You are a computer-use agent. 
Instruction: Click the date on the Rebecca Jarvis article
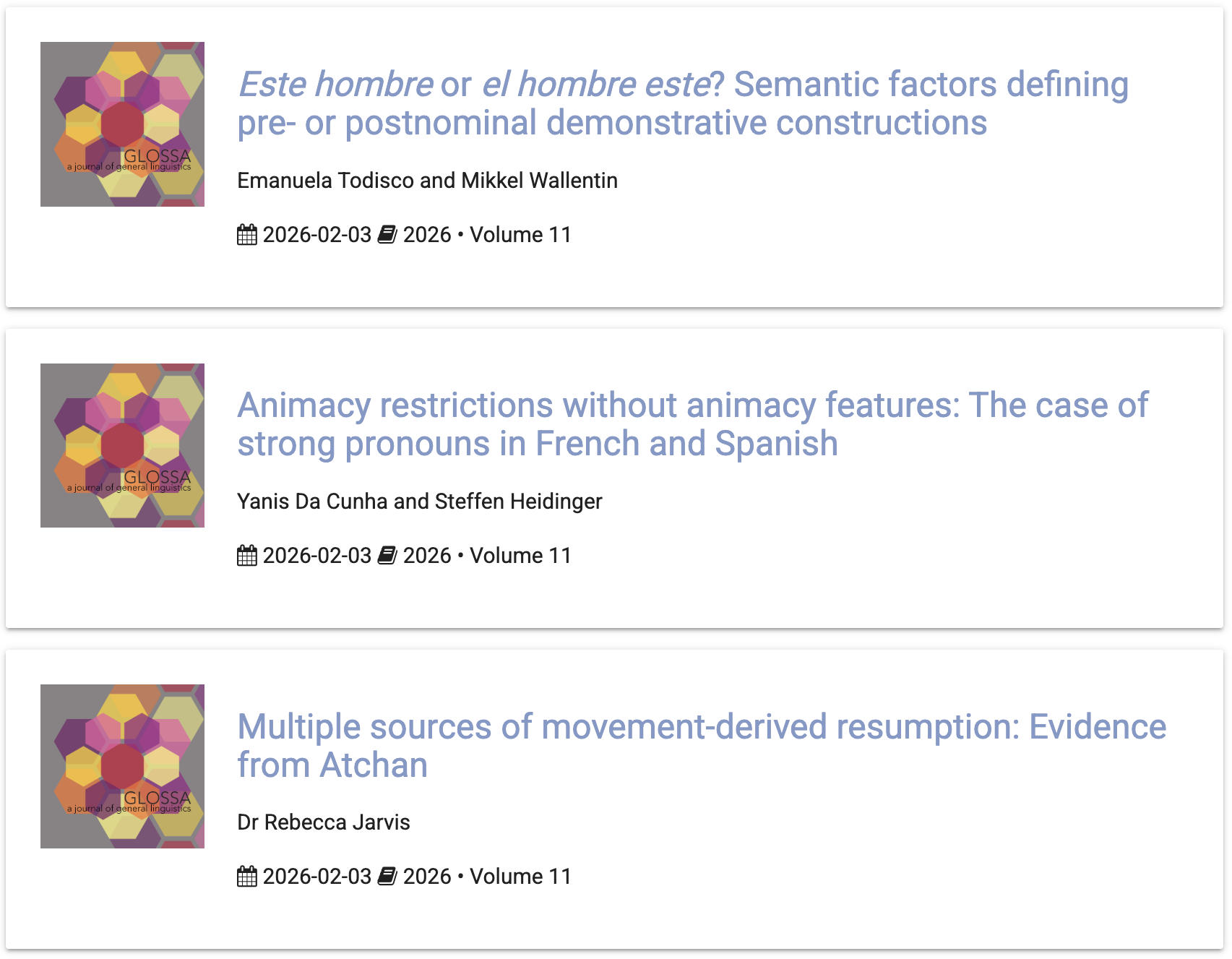(316, 877)
